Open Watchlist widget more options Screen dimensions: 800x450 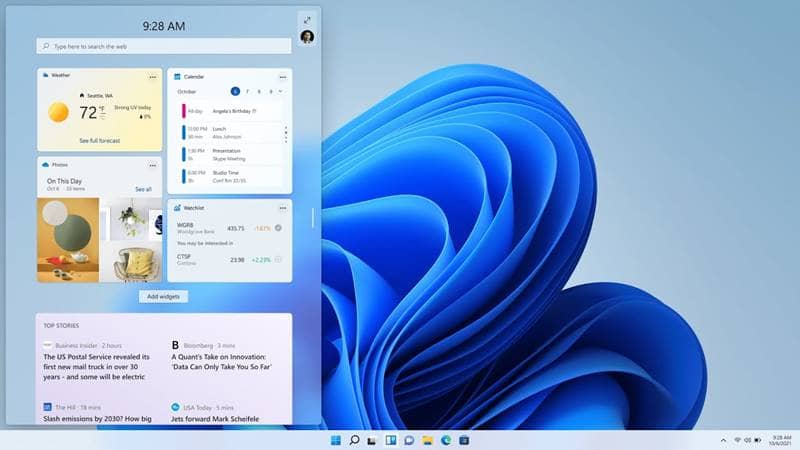tap(283, 208)
